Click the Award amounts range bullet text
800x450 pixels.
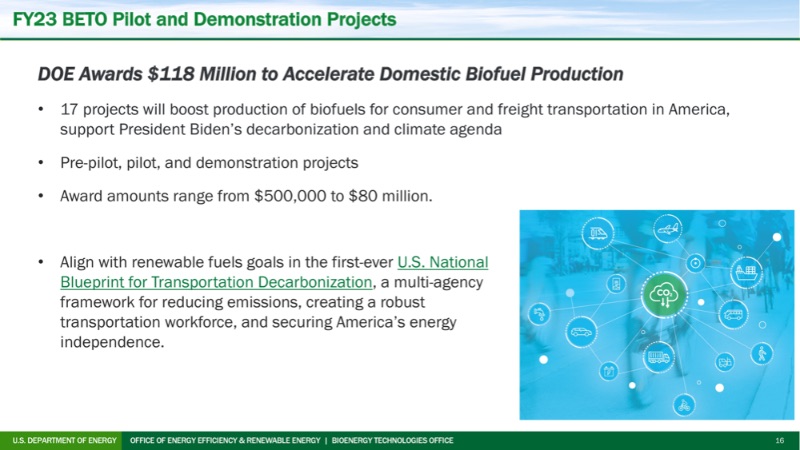(246, 195)
